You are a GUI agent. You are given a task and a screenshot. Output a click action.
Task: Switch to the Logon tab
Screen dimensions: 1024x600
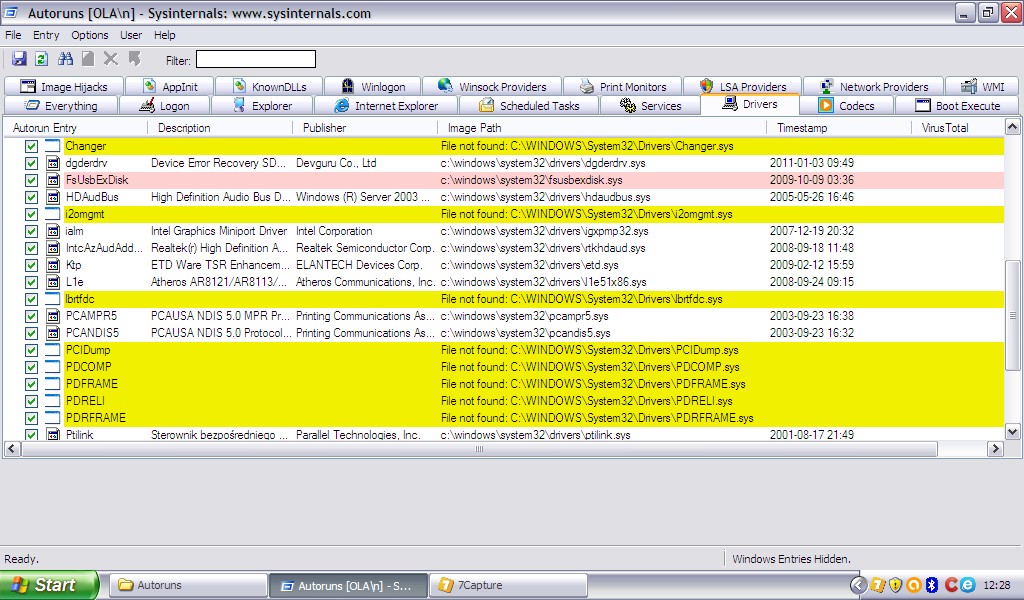point(165,106)
